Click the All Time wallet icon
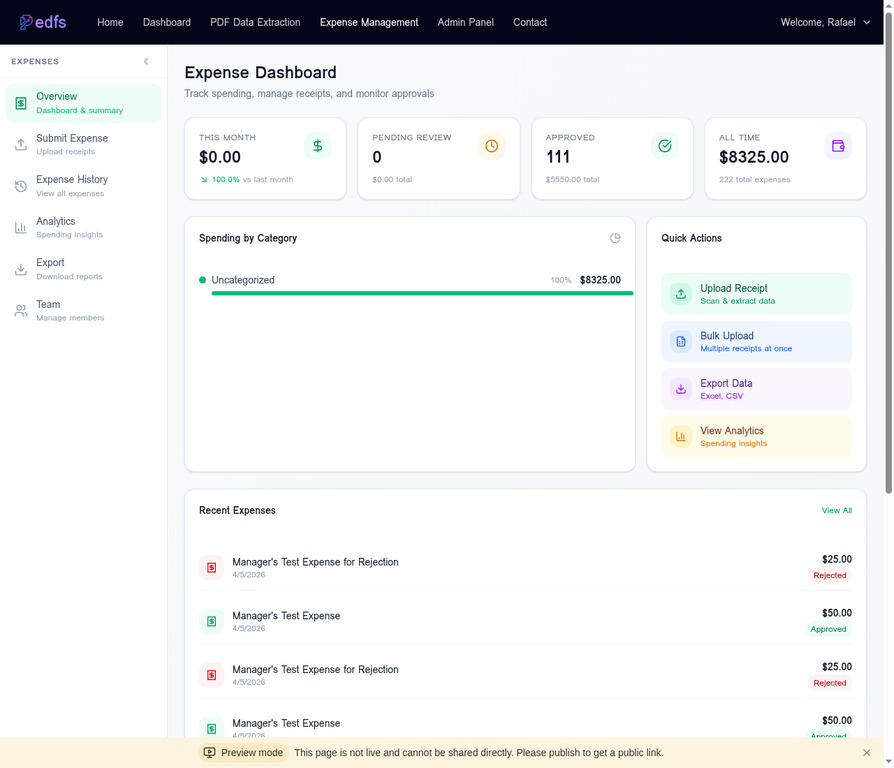Viewport: 894px width, 768px height. coord(838,146)
